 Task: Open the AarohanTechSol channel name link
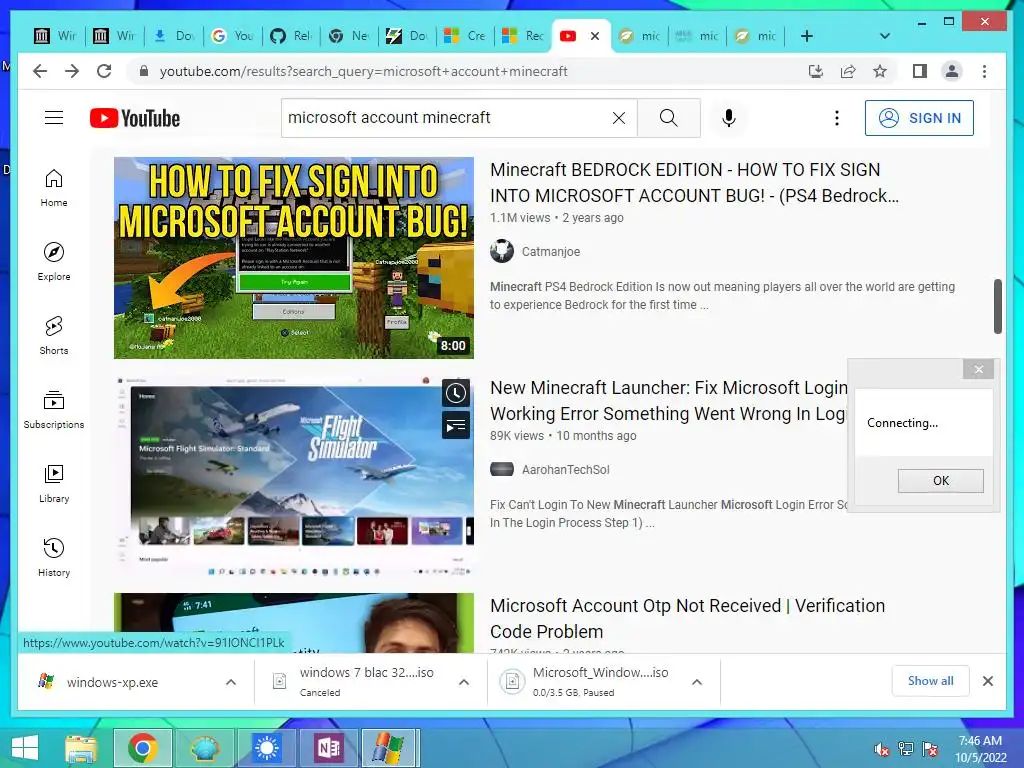[566, 470]
